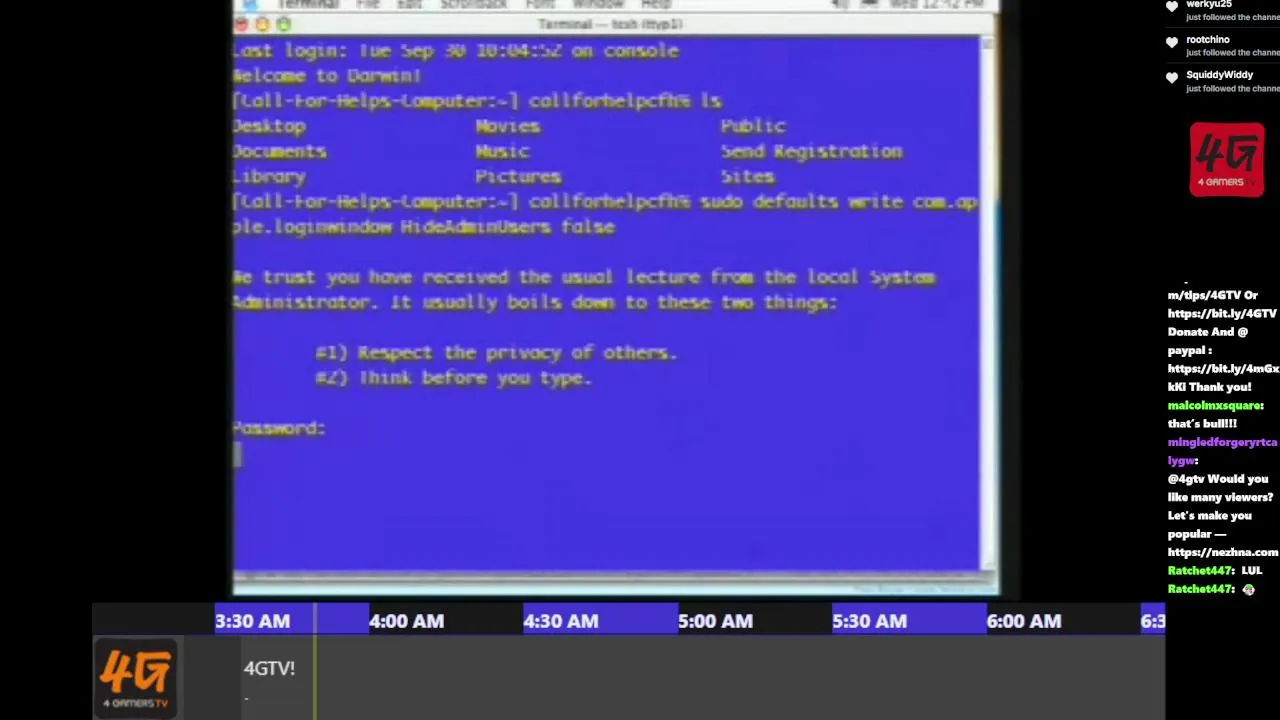Click the heart icon beside werkyu25
The image size is (1280, 720).
[x=1172, y=7]
